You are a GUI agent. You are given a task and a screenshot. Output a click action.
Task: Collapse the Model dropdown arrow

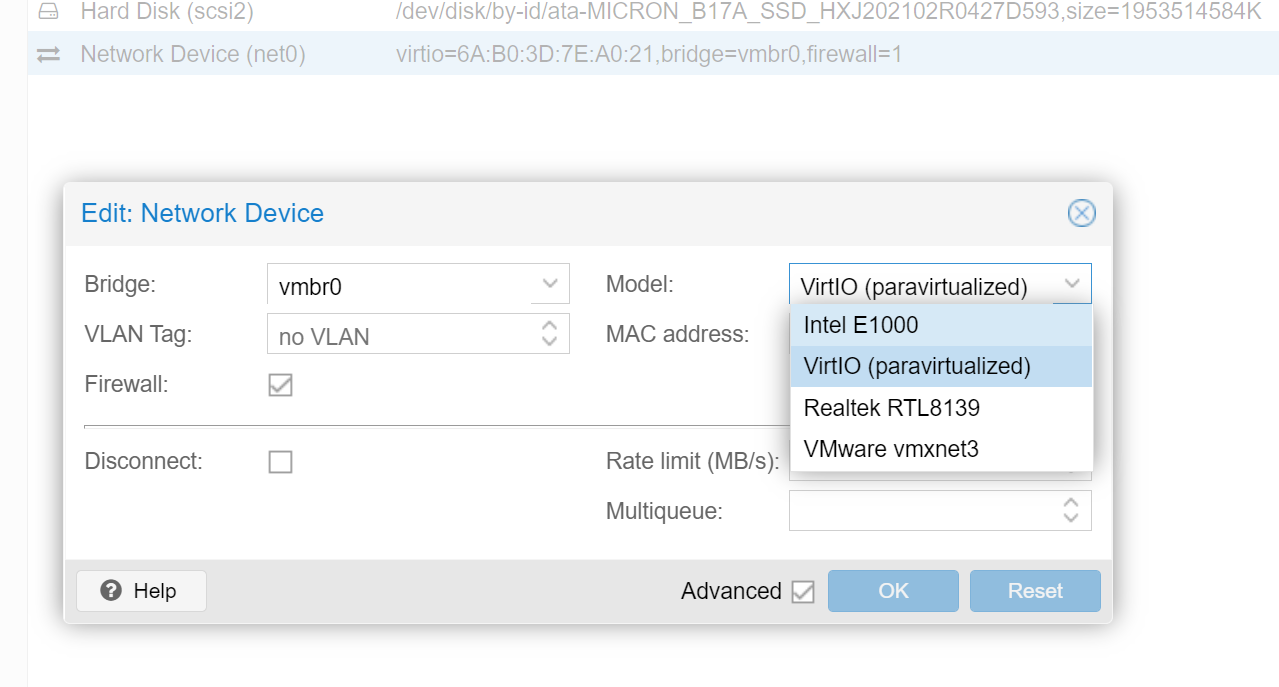coord(1071,285)
